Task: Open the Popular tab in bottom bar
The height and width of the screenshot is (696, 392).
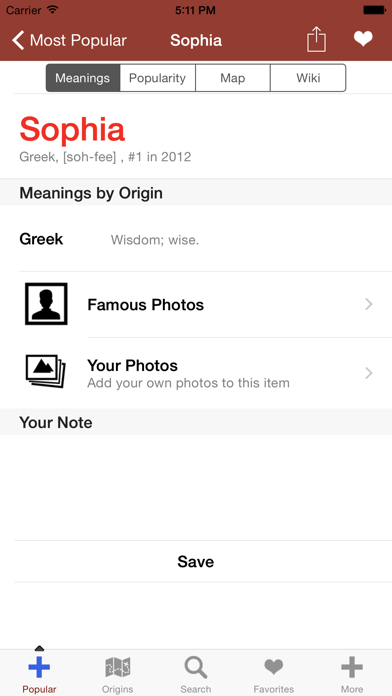Action: [39, 673]
